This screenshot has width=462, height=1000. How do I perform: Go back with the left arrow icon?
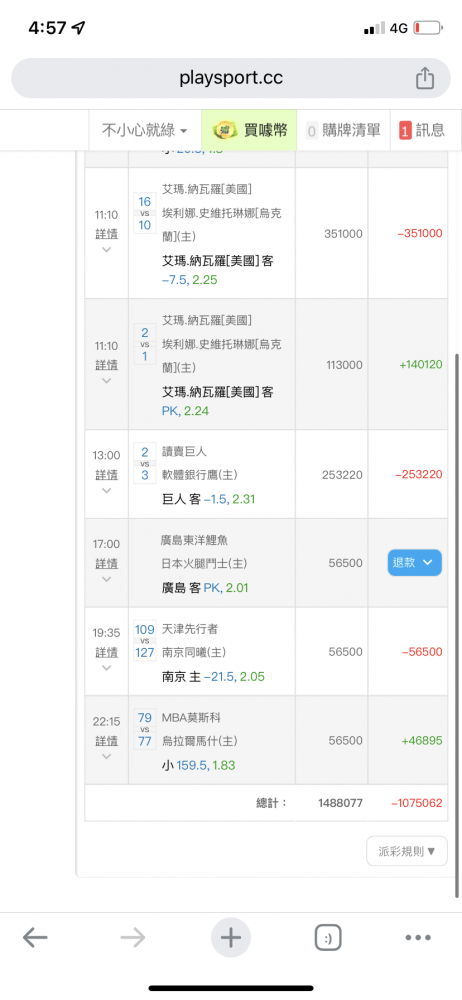click(35, 937)
